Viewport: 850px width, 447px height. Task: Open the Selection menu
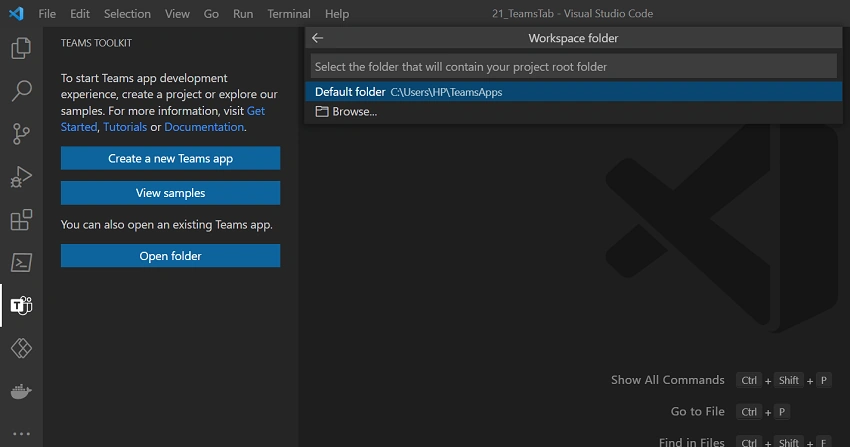(x=127, y=14)
